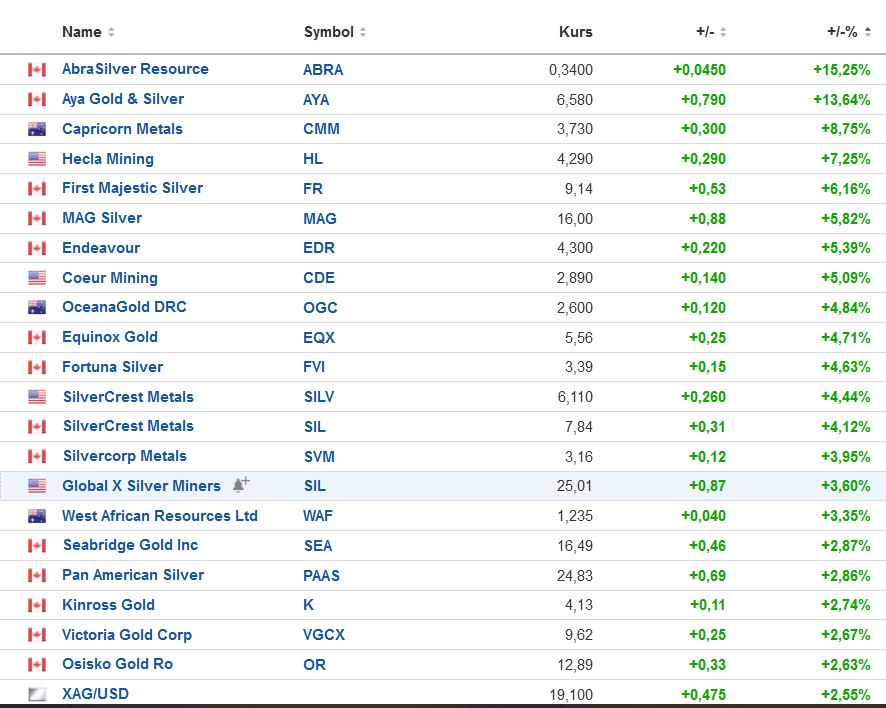Click the VGCX symbol link
Image resolution: width=886 pixels, height=708 pixels.
click(x=323, y=635)
